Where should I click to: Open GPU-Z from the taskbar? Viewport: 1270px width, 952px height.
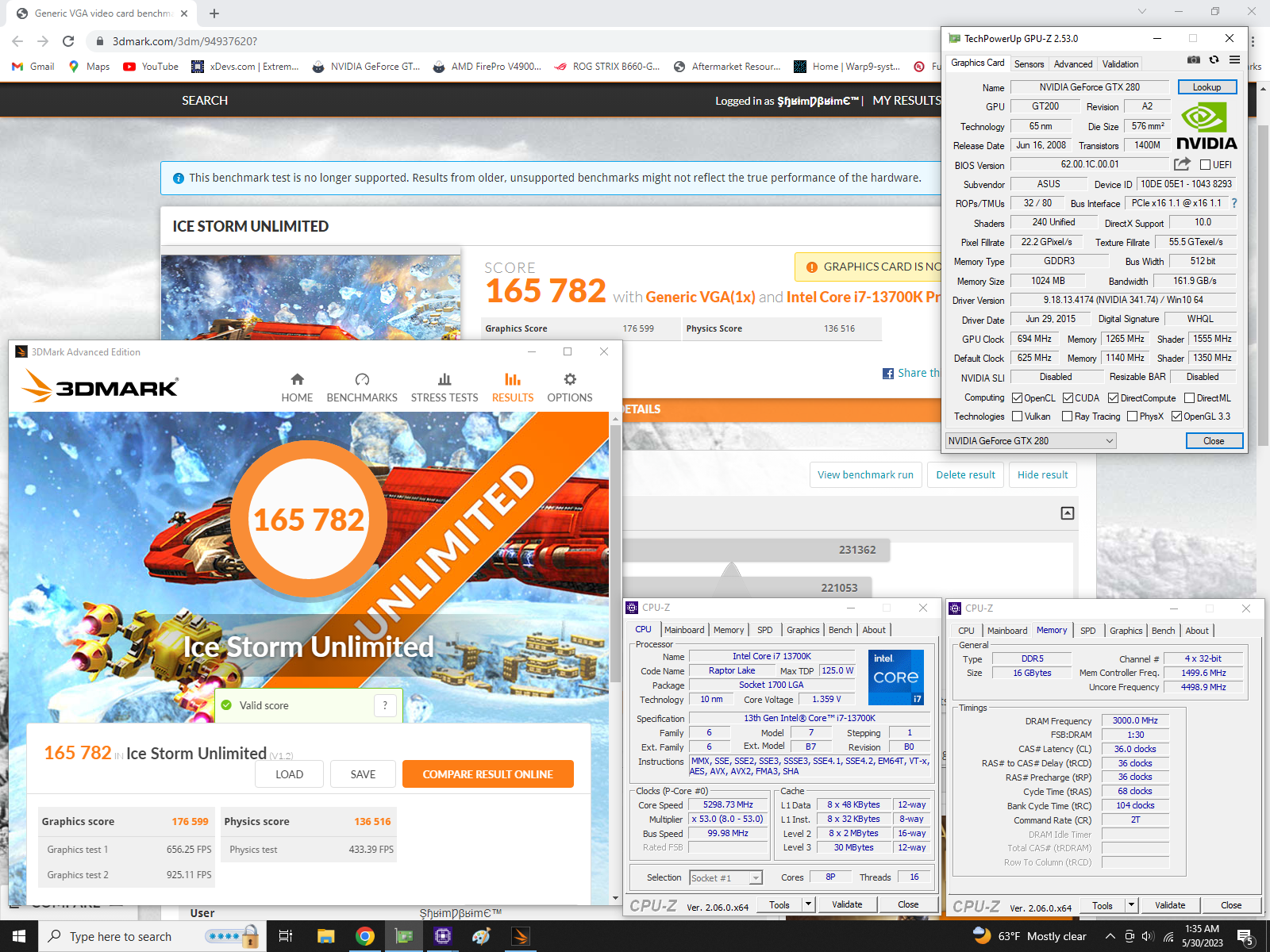pyautogui.click(x=404, y=936)
